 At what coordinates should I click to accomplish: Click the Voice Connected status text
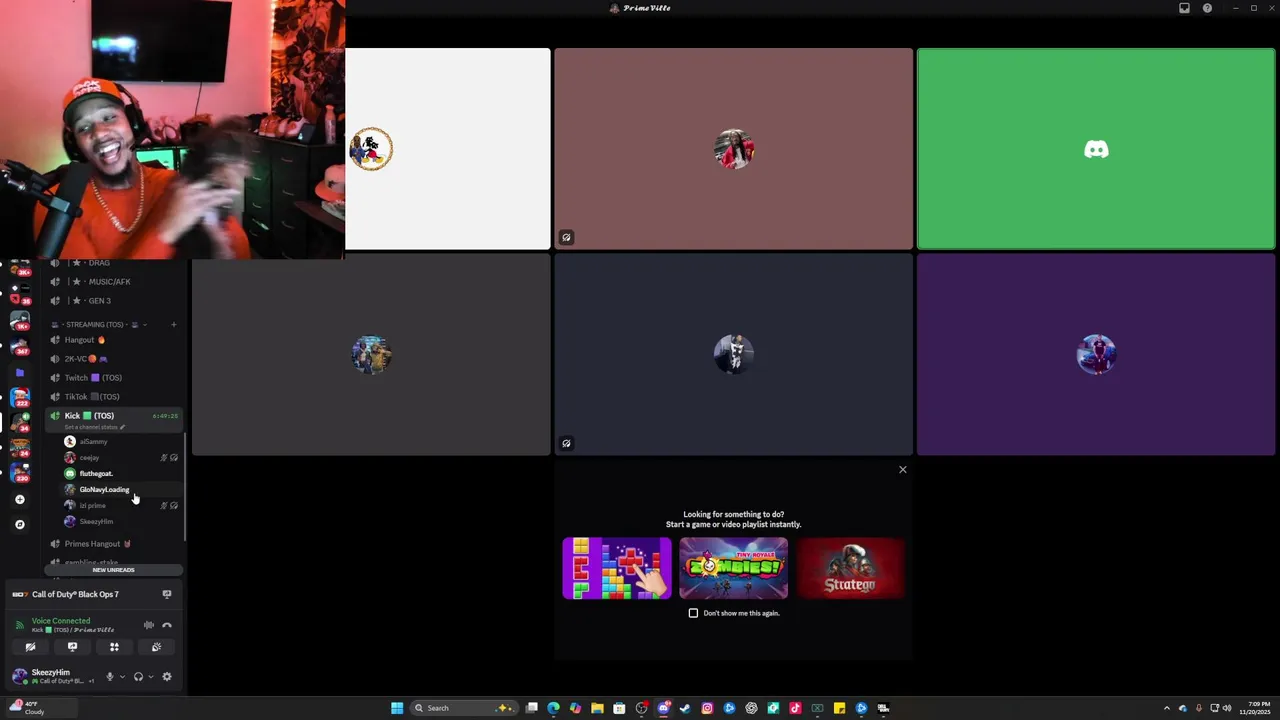click(60, 621)
